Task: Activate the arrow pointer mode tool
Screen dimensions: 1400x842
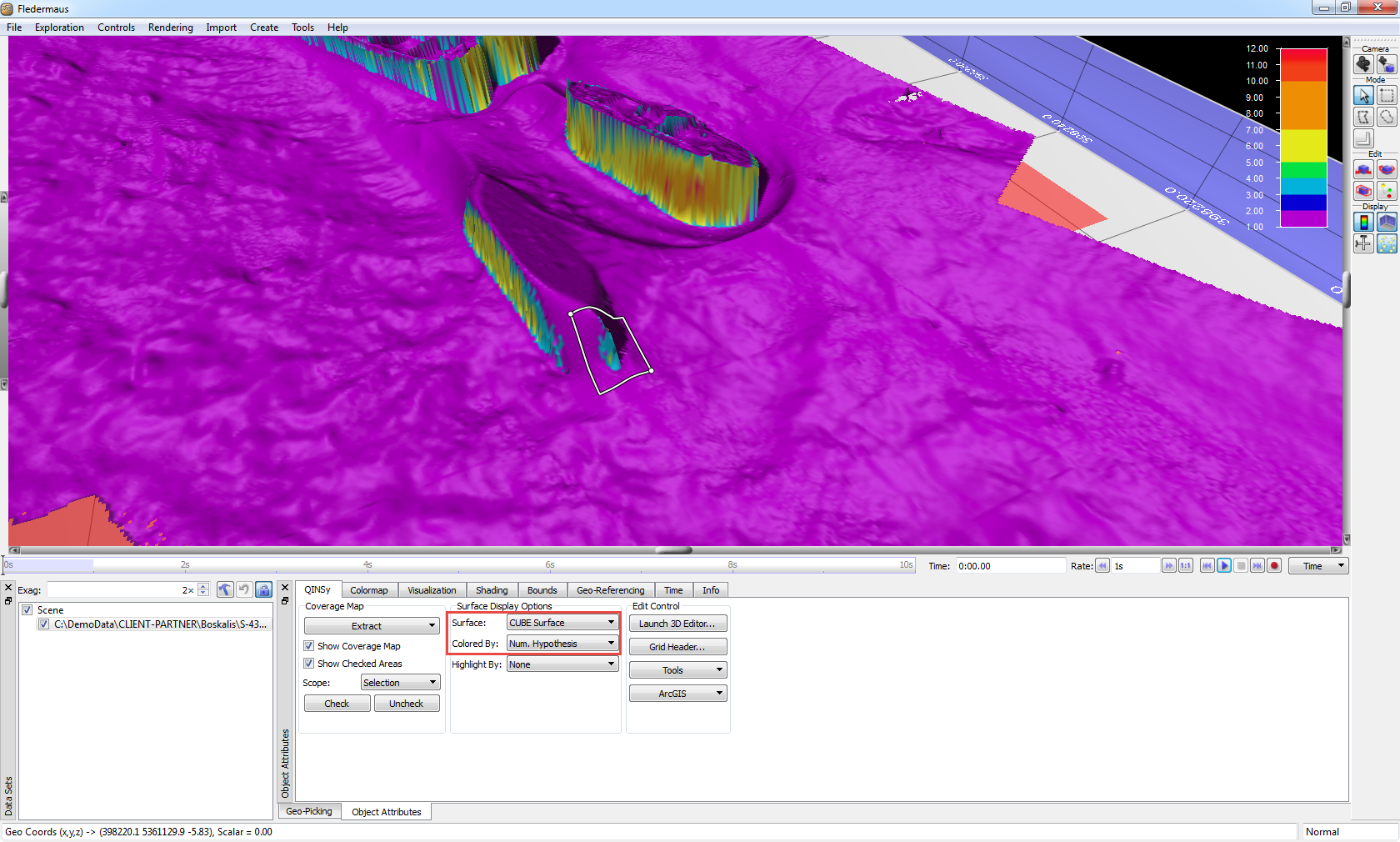Action: (x=1363, y=96)
